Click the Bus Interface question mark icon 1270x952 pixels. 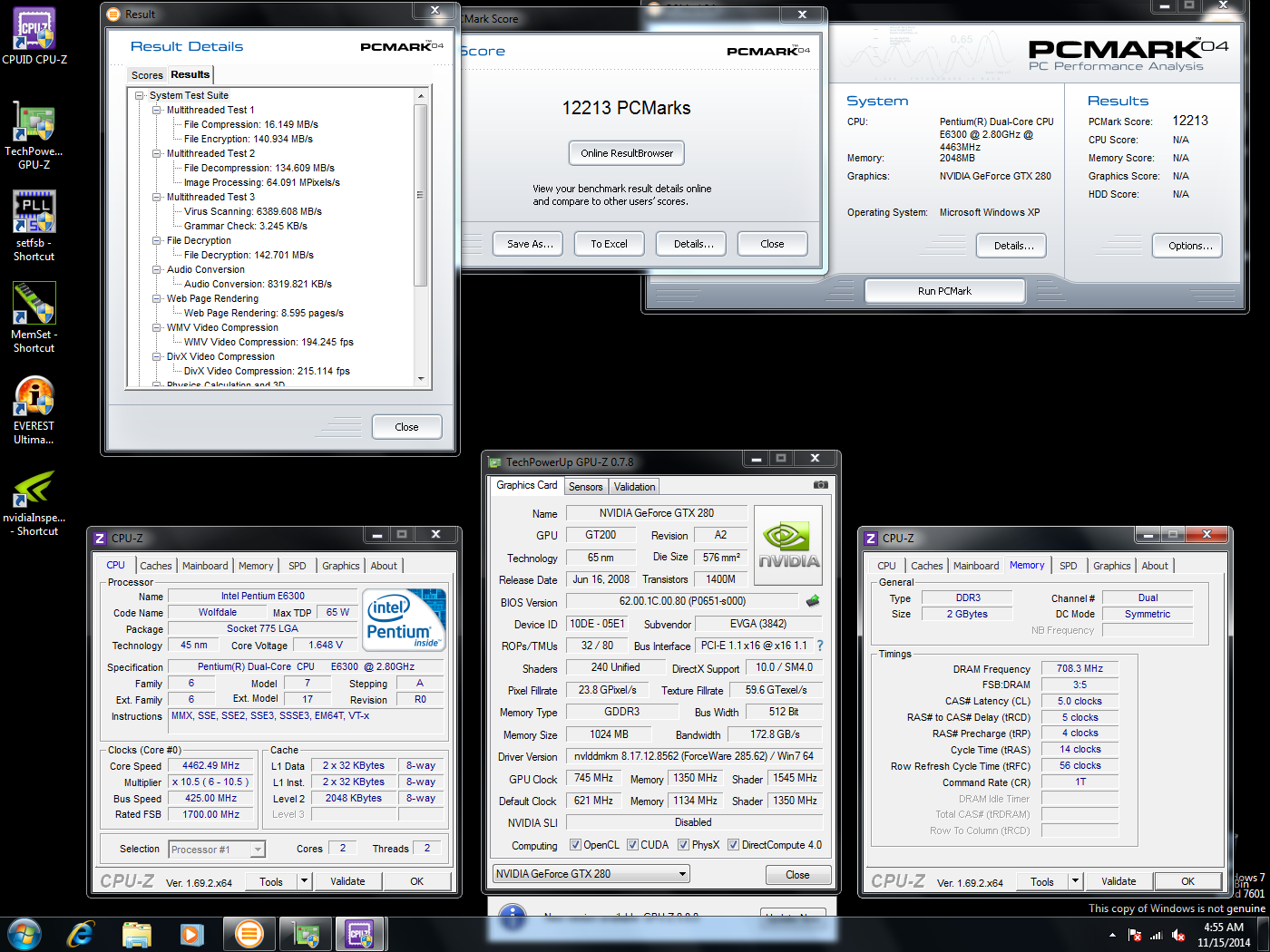coord(820,646)
